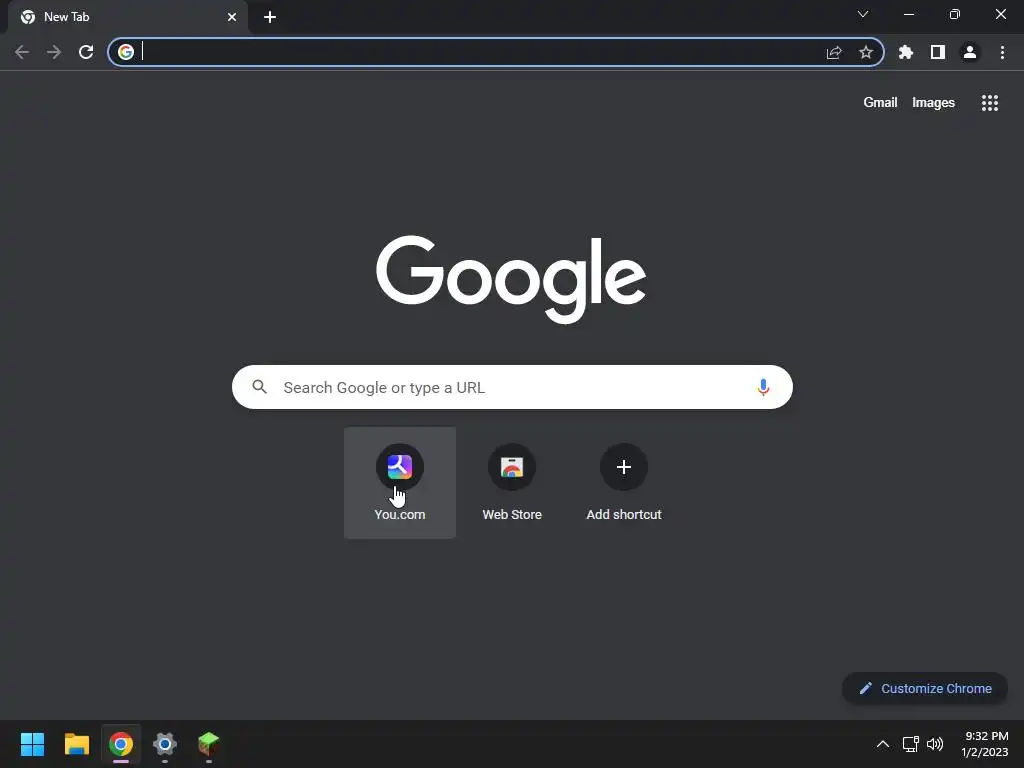Open the Images link
This screenshot has width=1024, height=768.
(933, 103)
